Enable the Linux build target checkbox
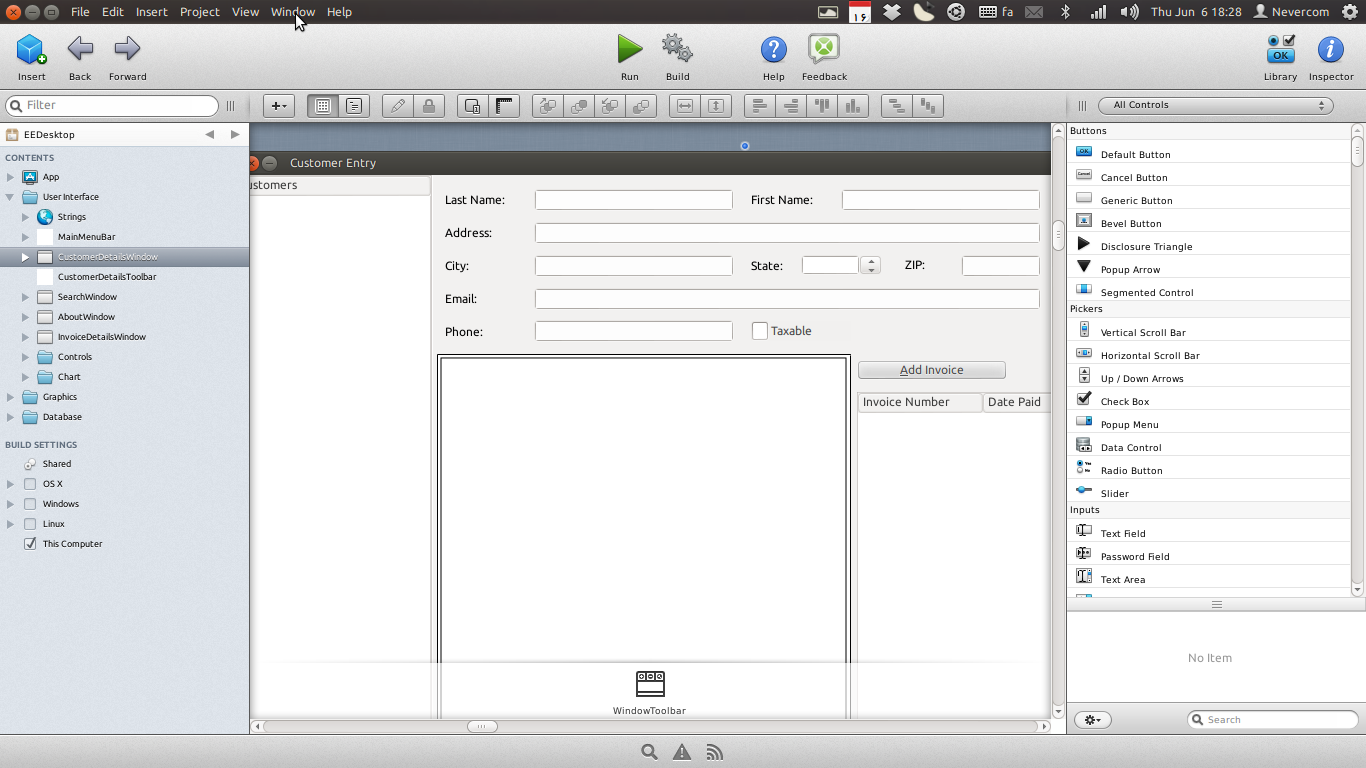Image resolution: width=1366 pixels, height=768 pixels. [x=30, y=524]
